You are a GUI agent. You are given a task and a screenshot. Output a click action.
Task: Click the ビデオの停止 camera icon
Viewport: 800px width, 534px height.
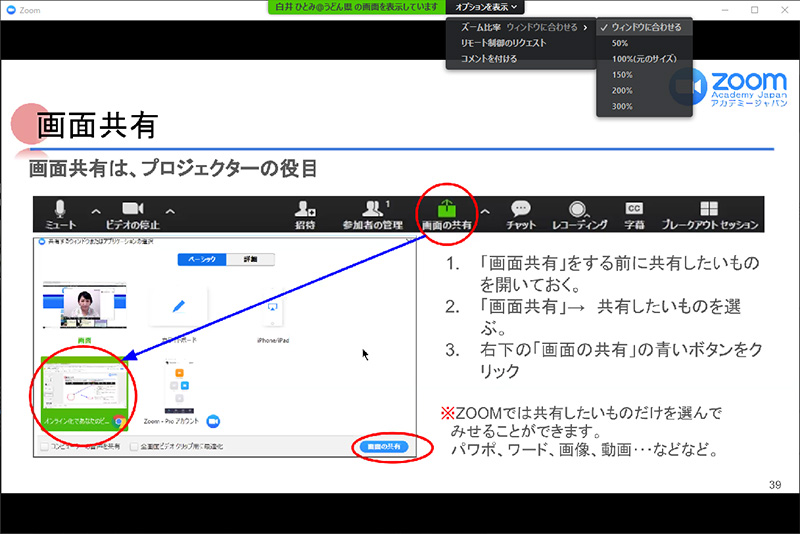(133, 209)
